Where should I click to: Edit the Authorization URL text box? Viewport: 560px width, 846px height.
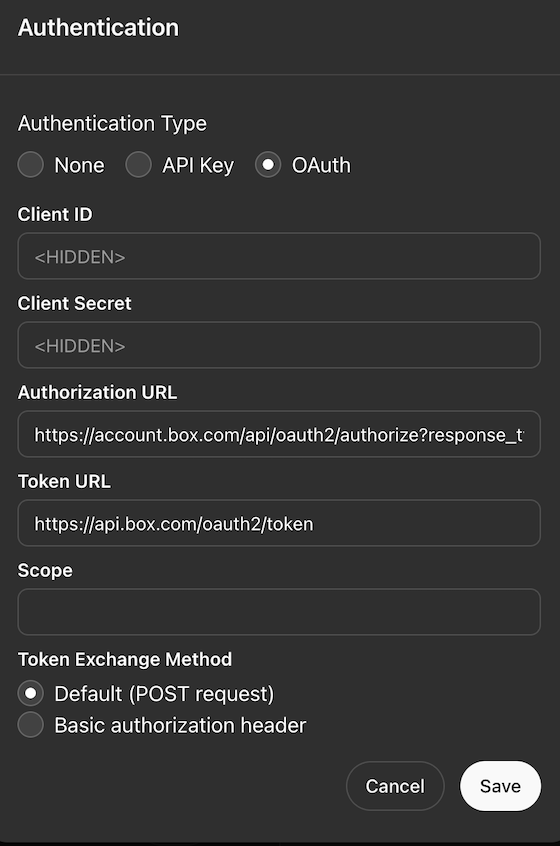(279, 434)
